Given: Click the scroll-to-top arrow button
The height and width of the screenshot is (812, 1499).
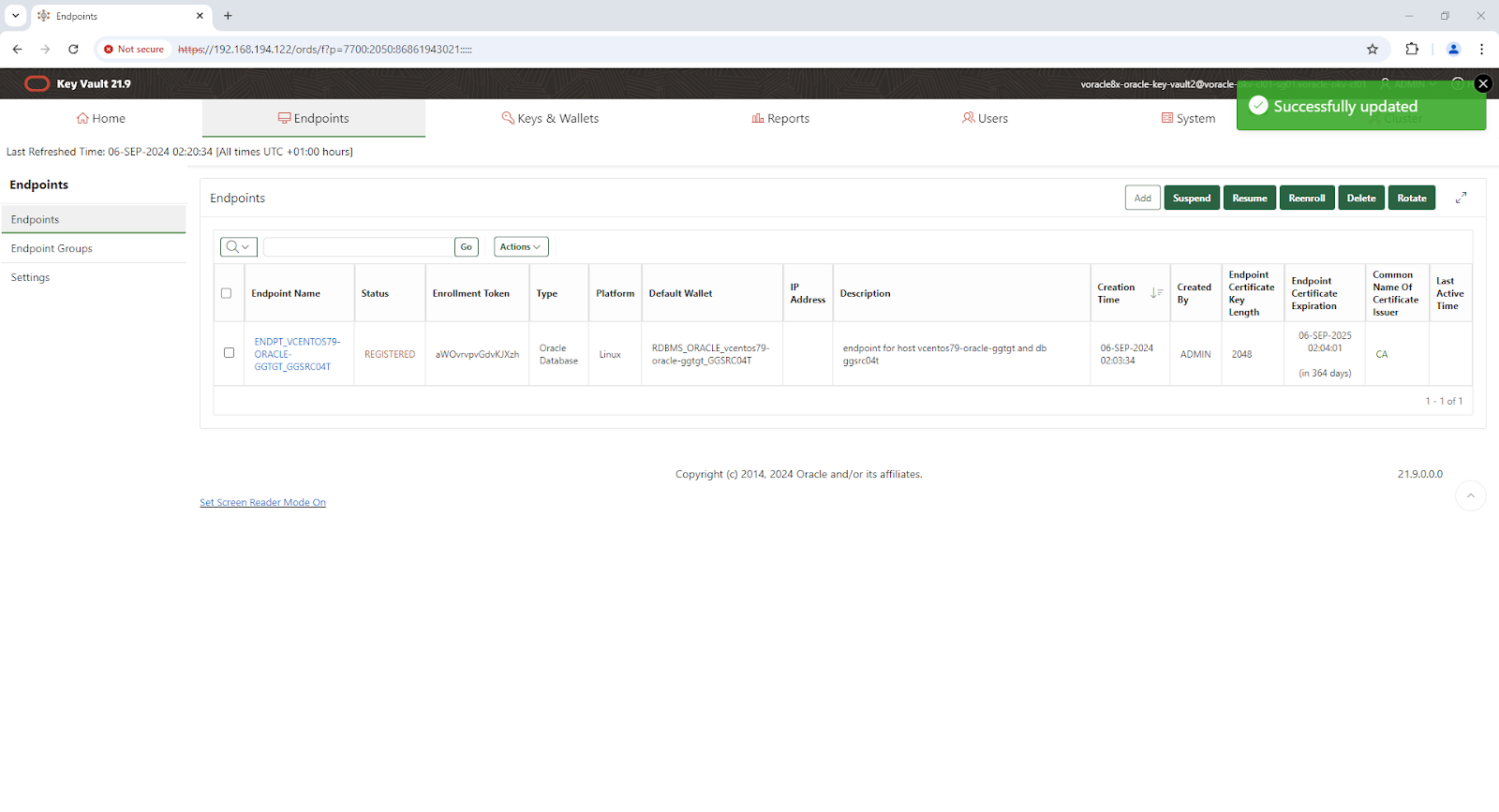Looking at the screenshot, I should tap(1470, 495).
